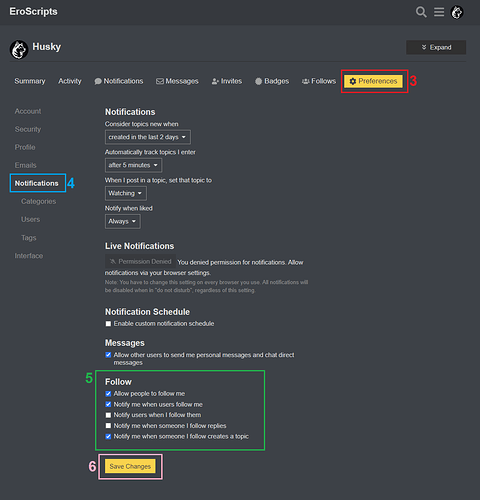This screenshot has height=500, width=480.
Task: Open the Messages tab with envelope icon
Action: pos(177,81)
